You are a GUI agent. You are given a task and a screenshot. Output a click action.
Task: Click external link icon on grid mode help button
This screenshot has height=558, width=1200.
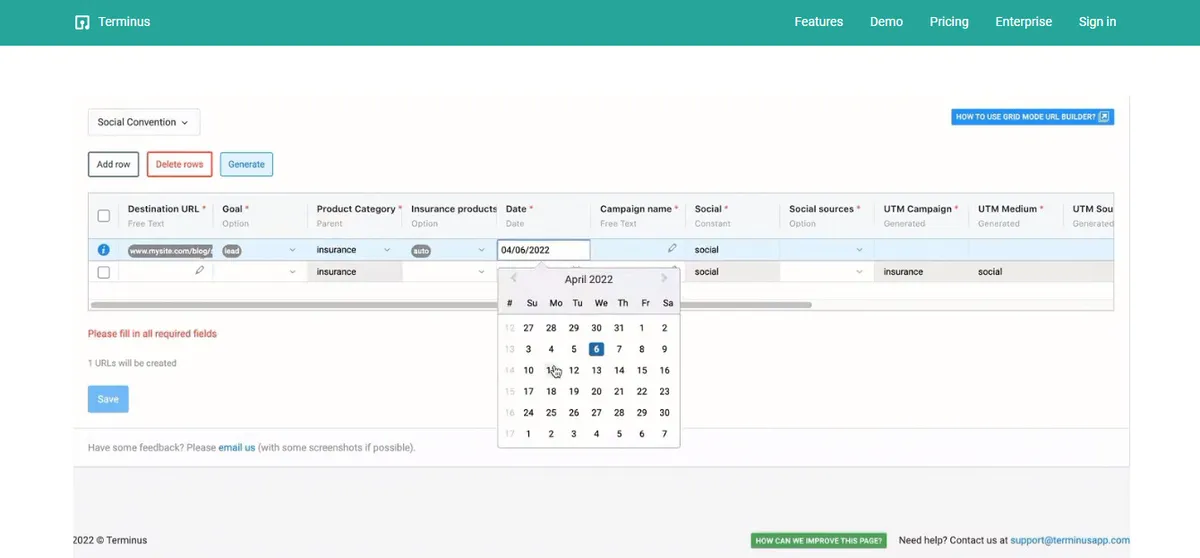point(1104,117)
